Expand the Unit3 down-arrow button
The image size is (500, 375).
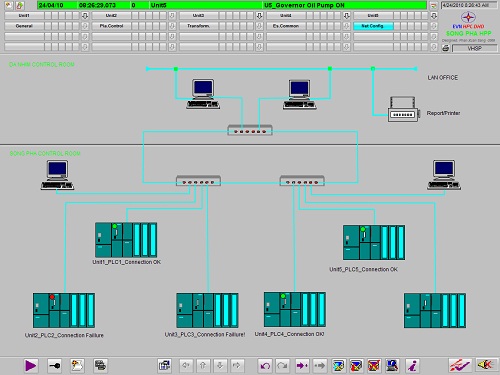coord(259,16)
